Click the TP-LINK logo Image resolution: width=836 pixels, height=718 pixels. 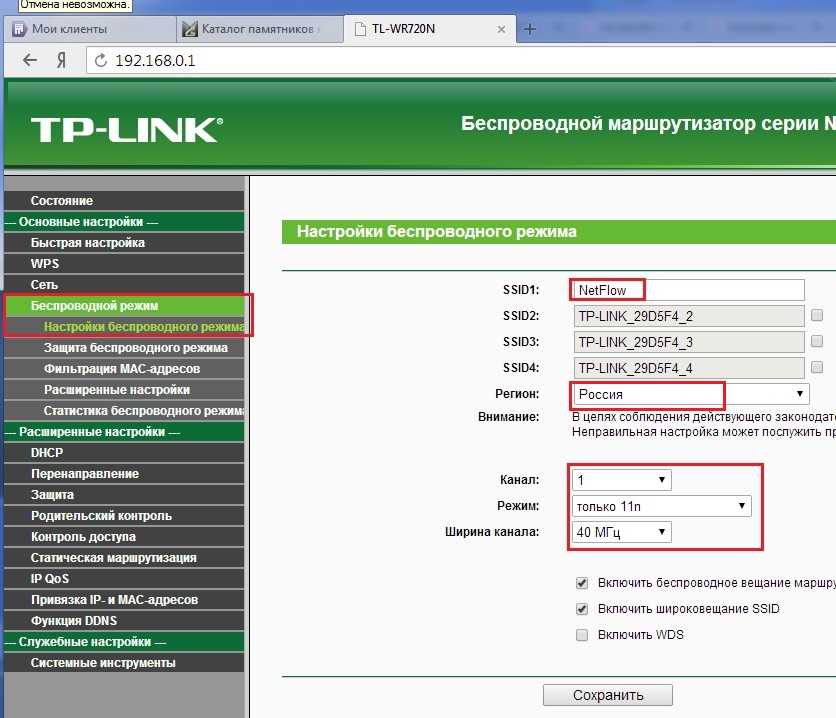tap(124, 129)
